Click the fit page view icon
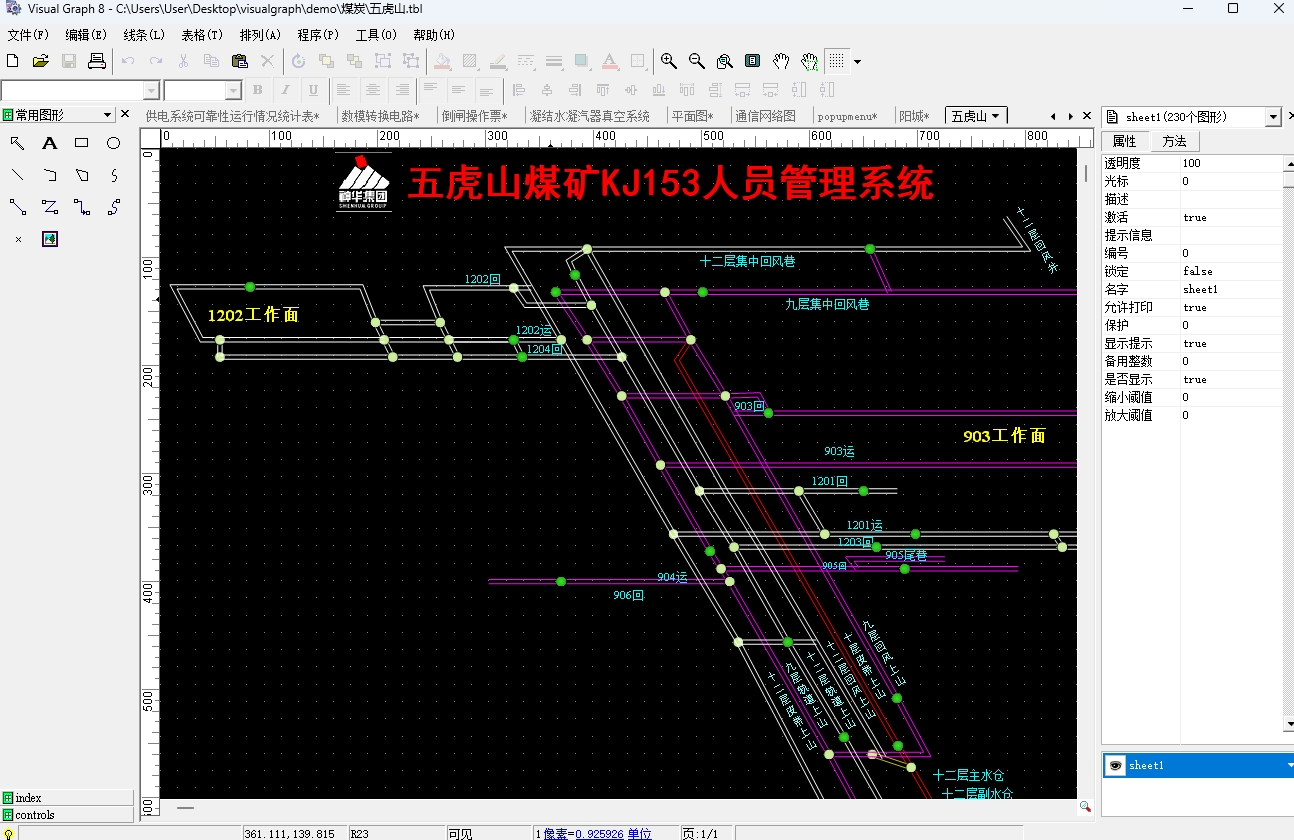The image size is (1294, 840). [753, 61]
